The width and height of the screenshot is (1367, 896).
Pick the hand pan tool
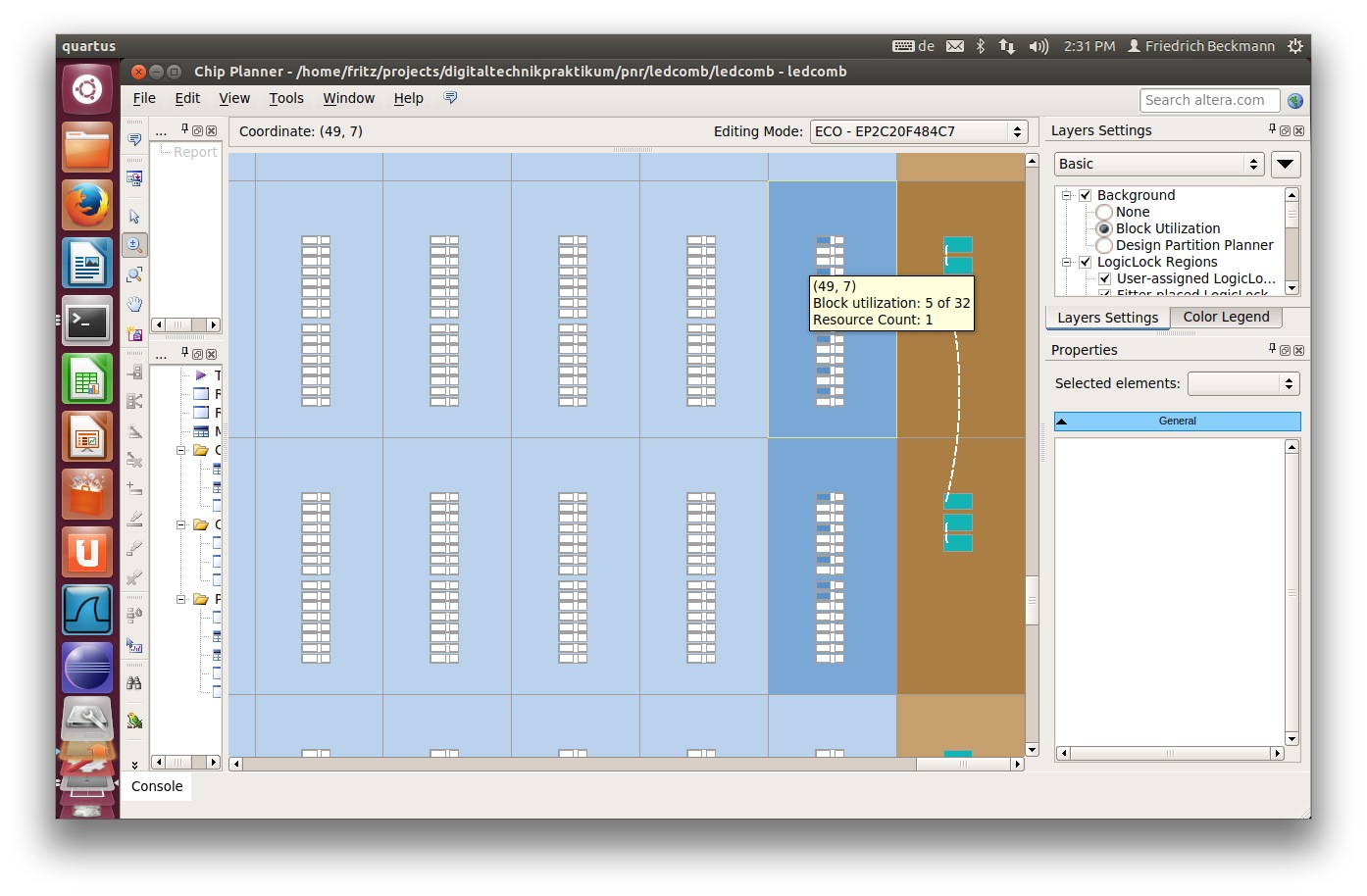coord(134,304)
